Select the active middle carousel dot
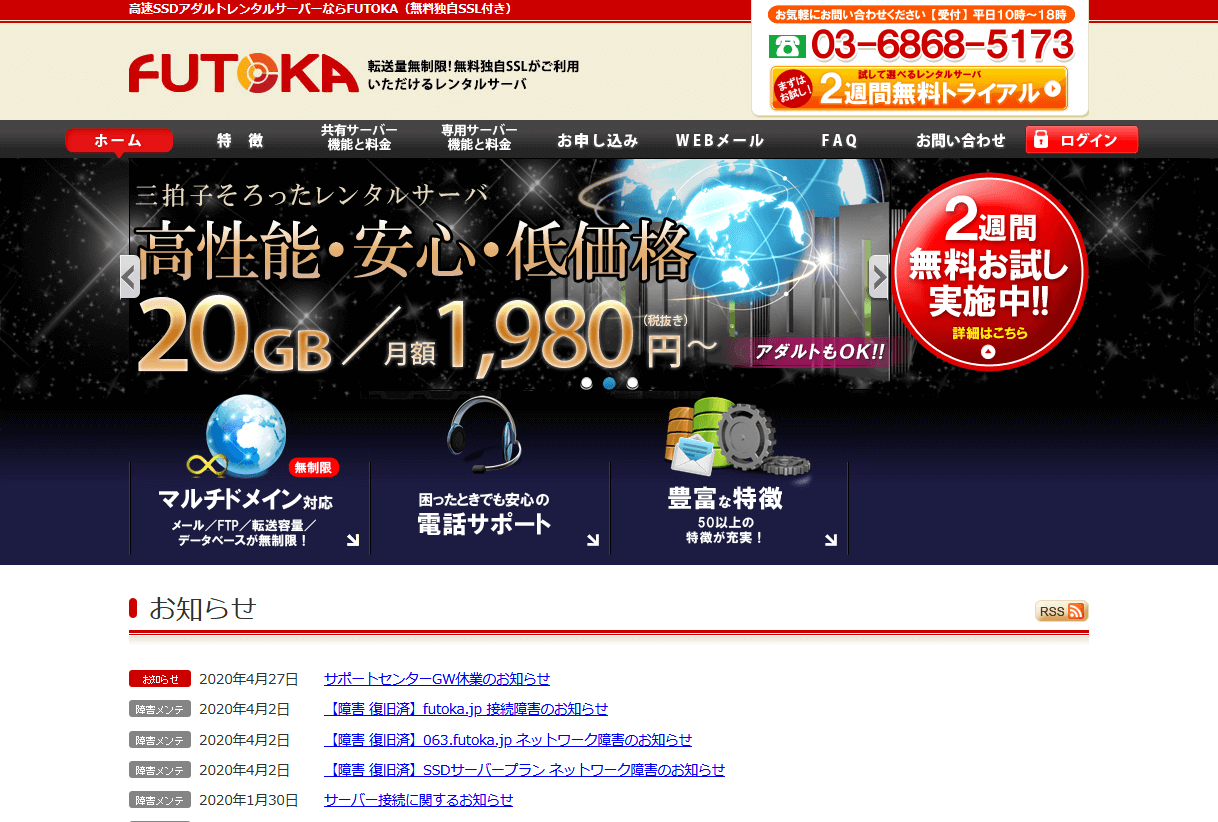Image resolution: width=1218 pixels, height=822 pixels. (609, 383)
